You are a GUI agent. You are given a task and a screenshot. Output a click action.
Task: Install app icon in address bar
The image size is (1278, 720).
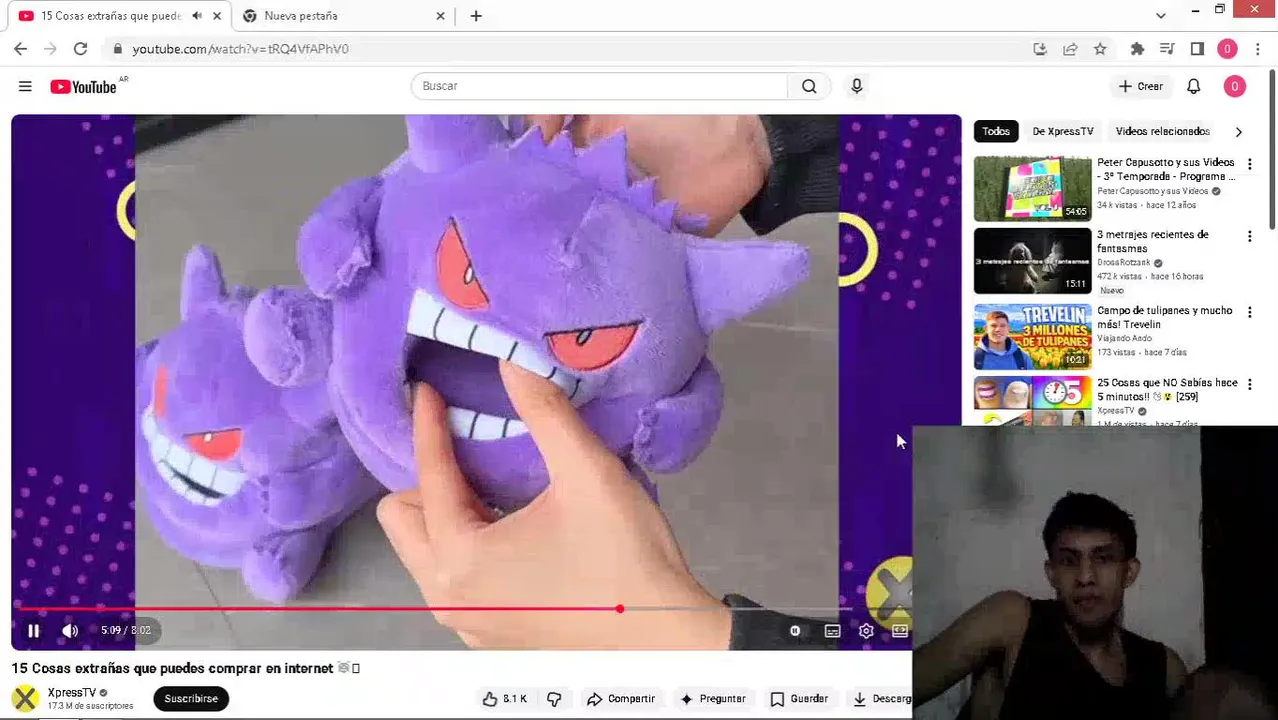pos(1040,49)
